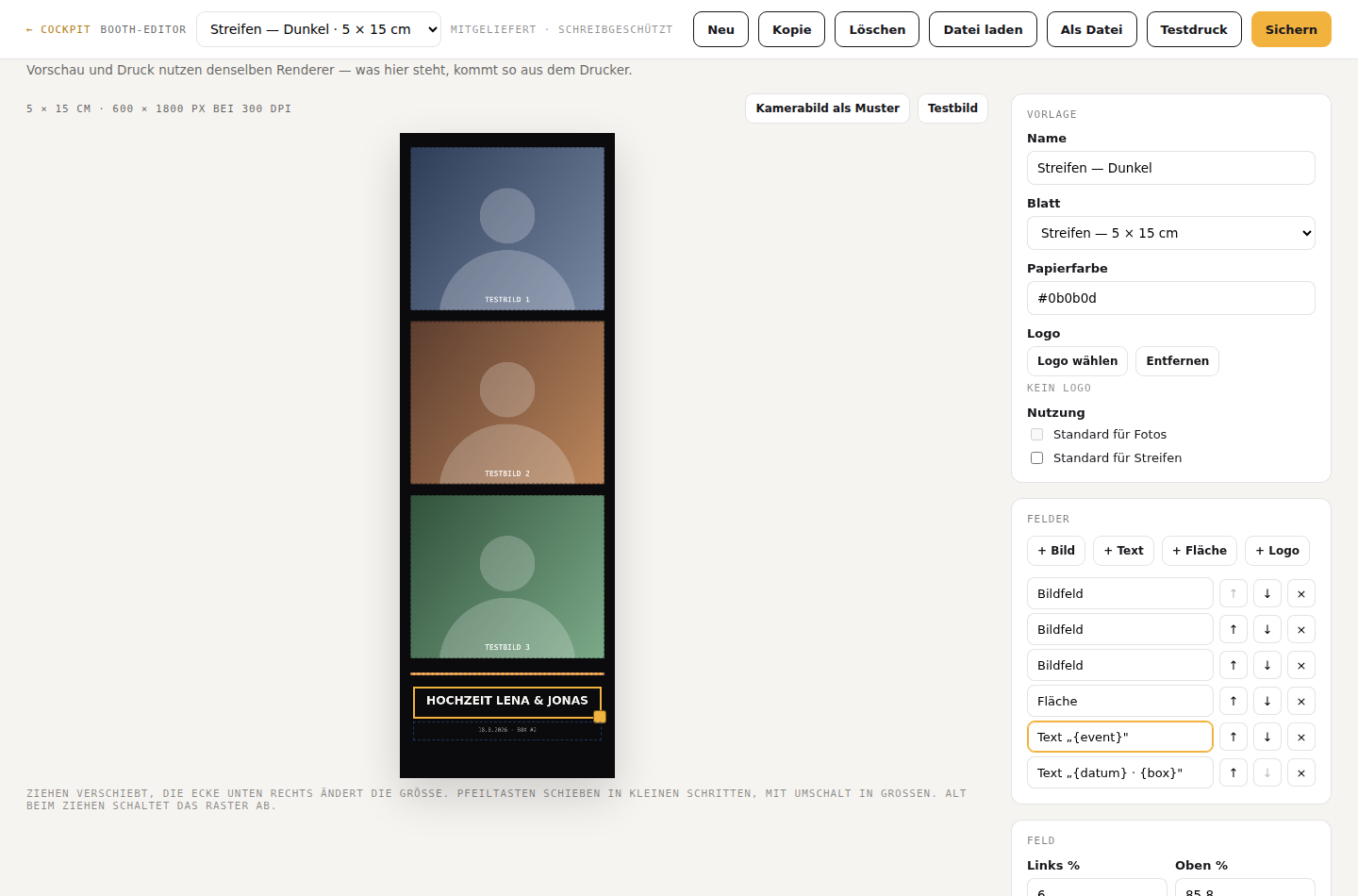Open template selector Streifen — Dunkel dropdown
The image size is (1358, 896).
319,29
